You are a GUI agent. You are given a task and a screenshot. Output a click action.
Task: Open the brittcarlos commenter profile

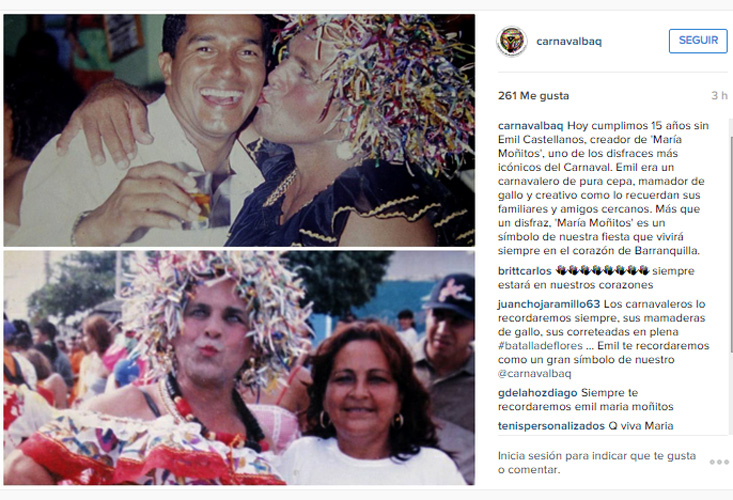point(525,271)
